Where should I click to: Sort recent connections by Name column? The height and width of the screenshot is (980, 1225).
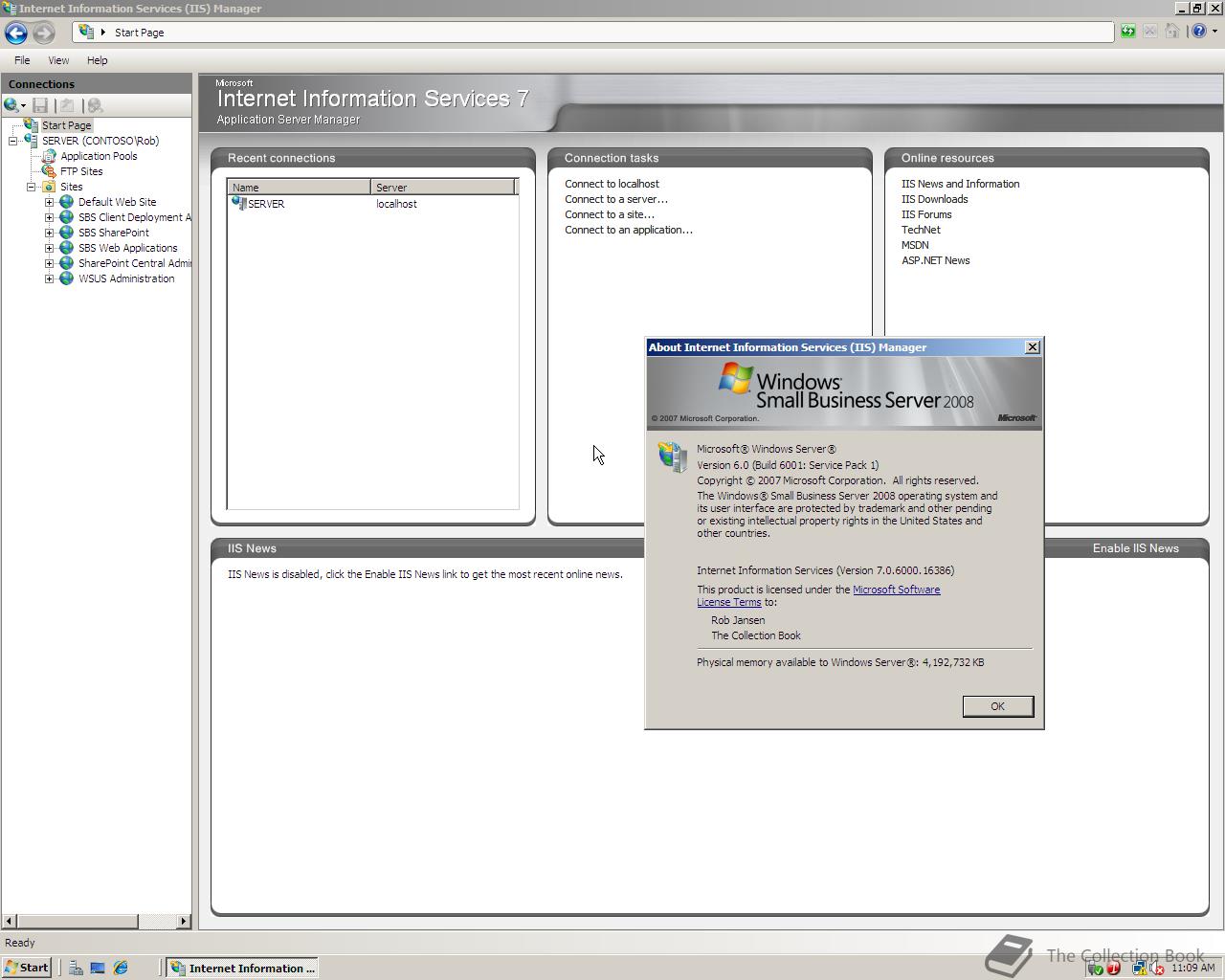click(x=299, y=187)
